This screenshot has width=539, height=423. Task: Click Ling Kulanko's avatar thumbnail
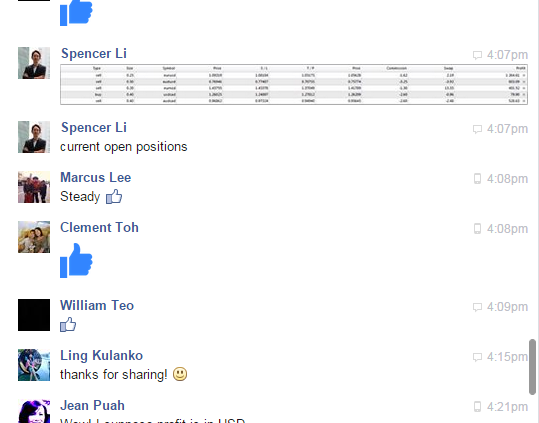(x=34, y=365)
